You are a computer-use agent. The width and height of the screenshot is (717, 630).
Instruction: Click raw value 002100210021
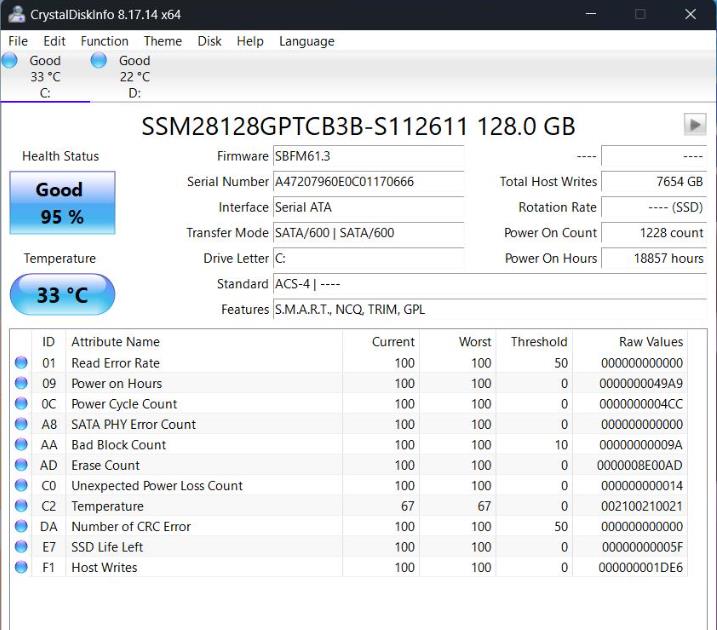[642, 507]
